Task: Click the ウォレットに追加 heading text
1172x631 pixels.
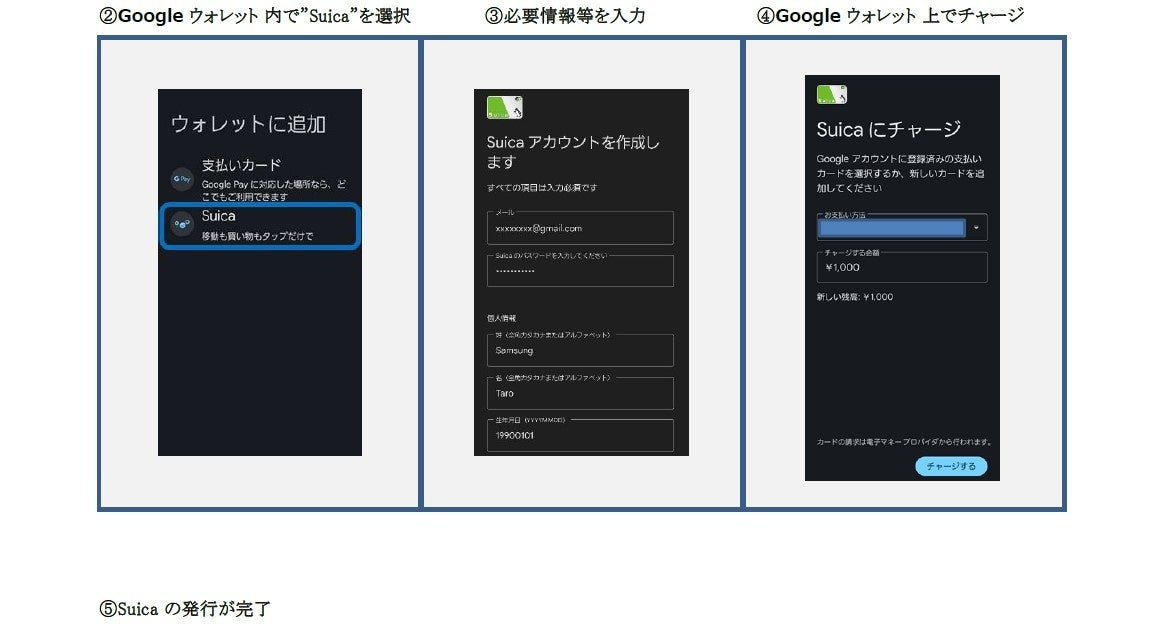Action: (248, 124)
